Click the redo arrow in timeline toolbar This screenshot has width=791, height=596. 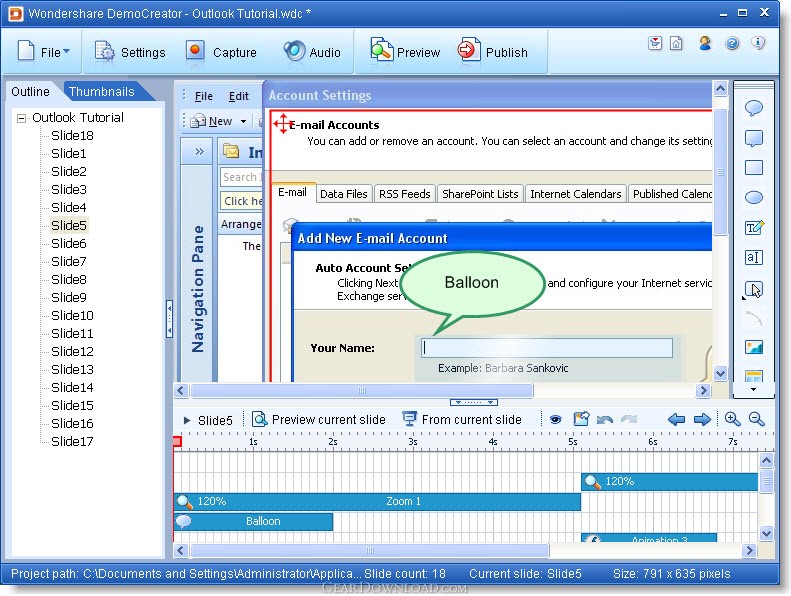click(629, 419)
